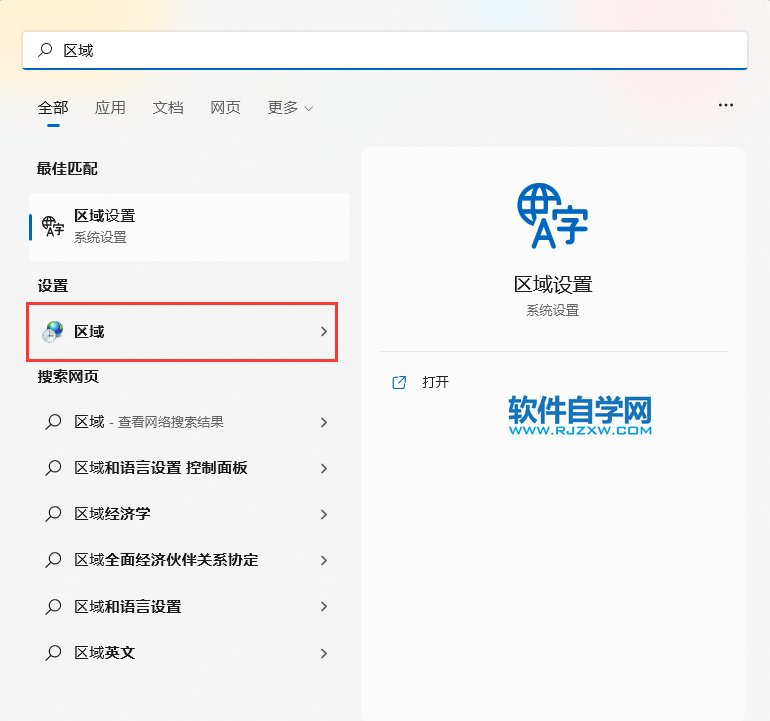Image resolution: width=770 pixels, height=721 pixels.
Task: Open the 区域 - 查看网络搜索结果 suggestion
Action: (150, 422)
